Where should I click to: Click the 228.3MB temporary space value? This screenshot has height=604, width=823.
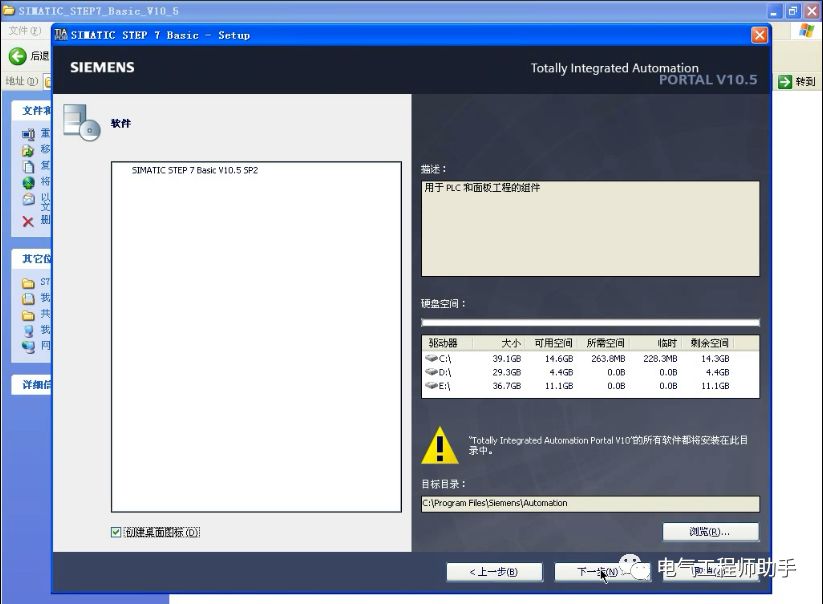tap(660, 358)
